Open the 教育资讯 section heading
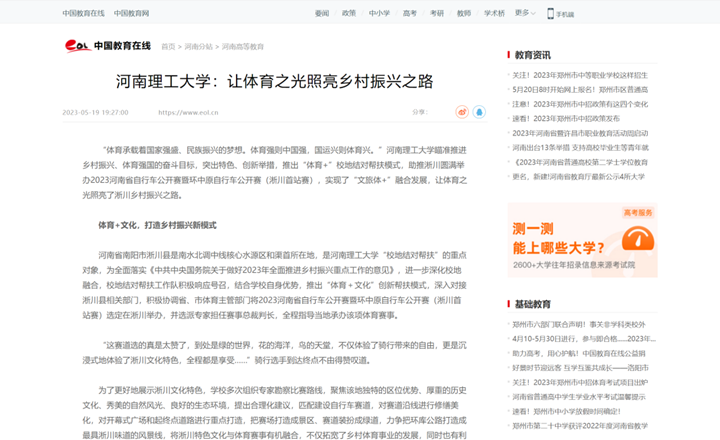Image resolution: width=720 pixels, height=440 pixels. coord(532,55)
